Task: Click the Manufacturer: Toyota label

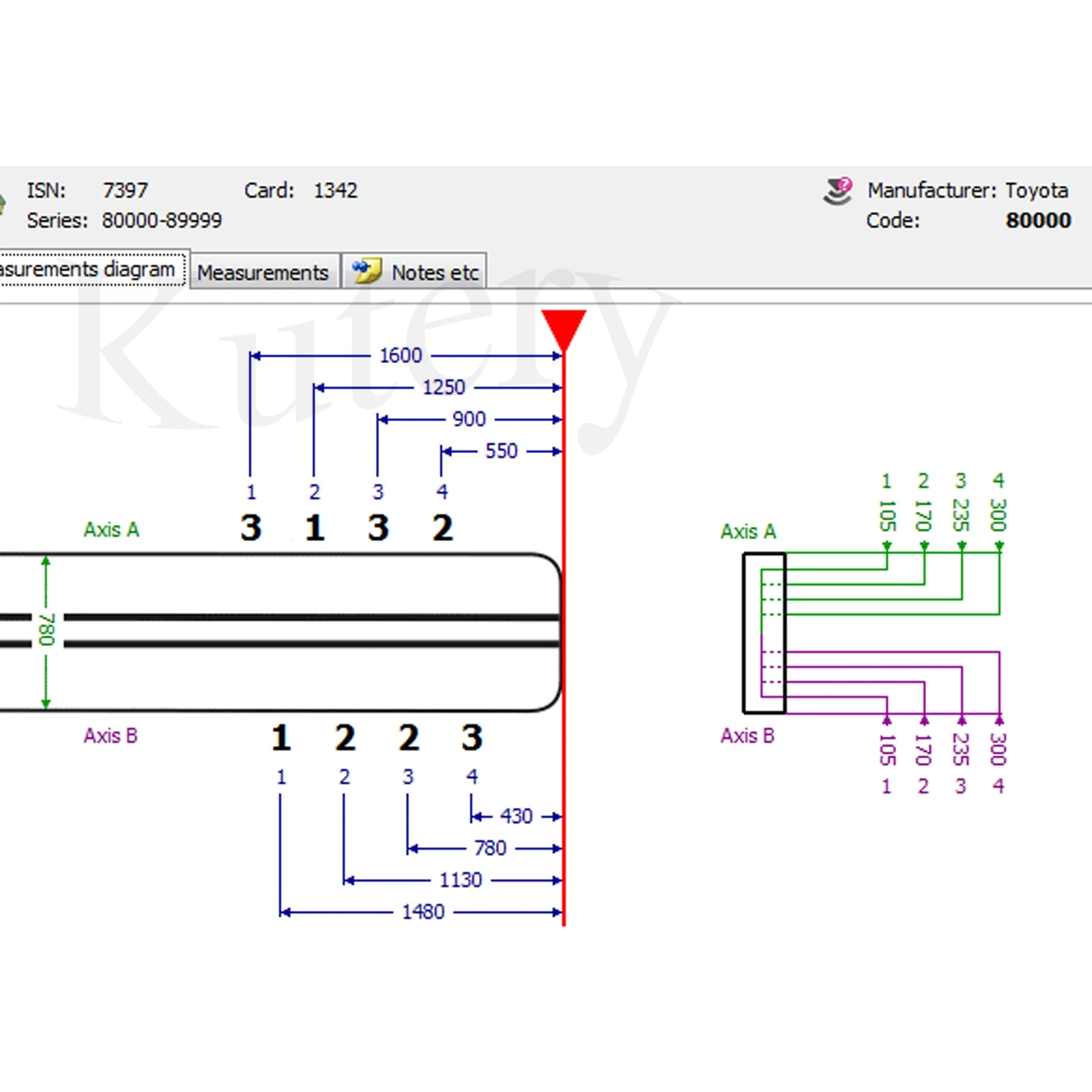Action: (968, 190)
